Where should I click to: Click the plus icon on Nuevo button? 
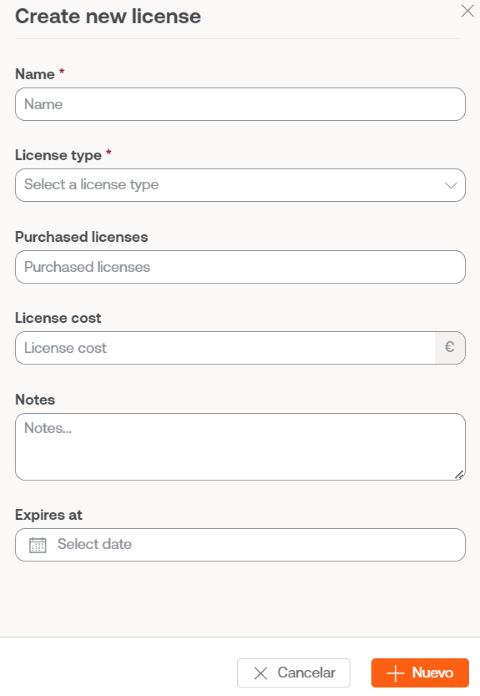click(395, 673)
